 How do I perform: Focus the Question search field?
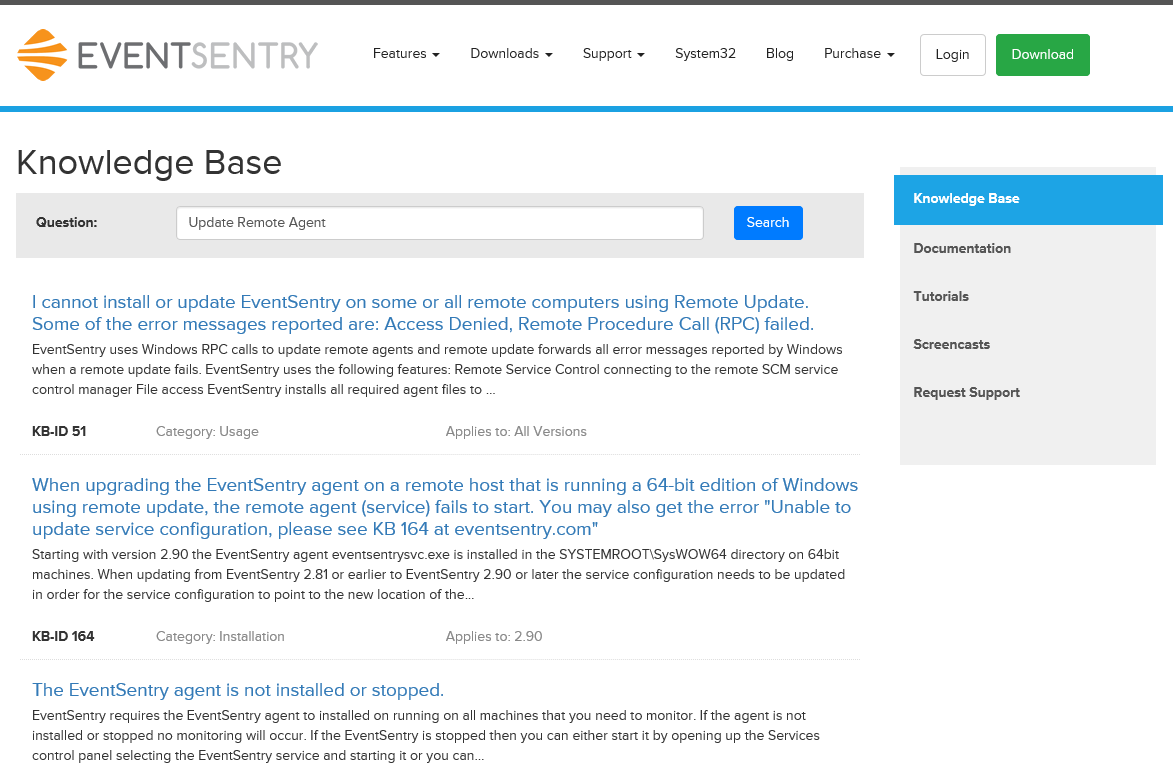click(x=440, y=223)
